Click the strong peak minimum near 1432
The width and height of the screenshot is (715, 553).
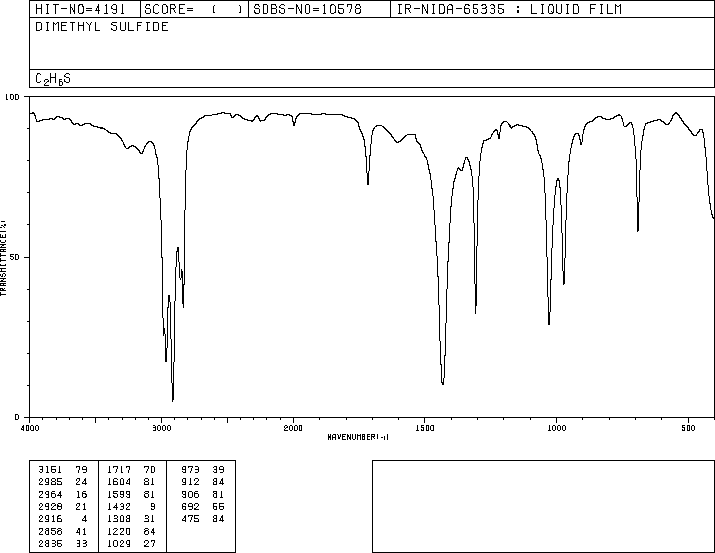443,383
